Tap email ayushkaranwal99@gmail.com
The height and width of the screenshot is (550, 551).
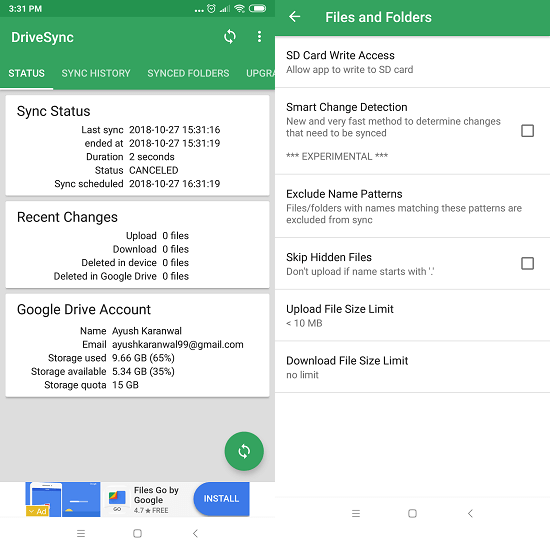pos(177,344)
